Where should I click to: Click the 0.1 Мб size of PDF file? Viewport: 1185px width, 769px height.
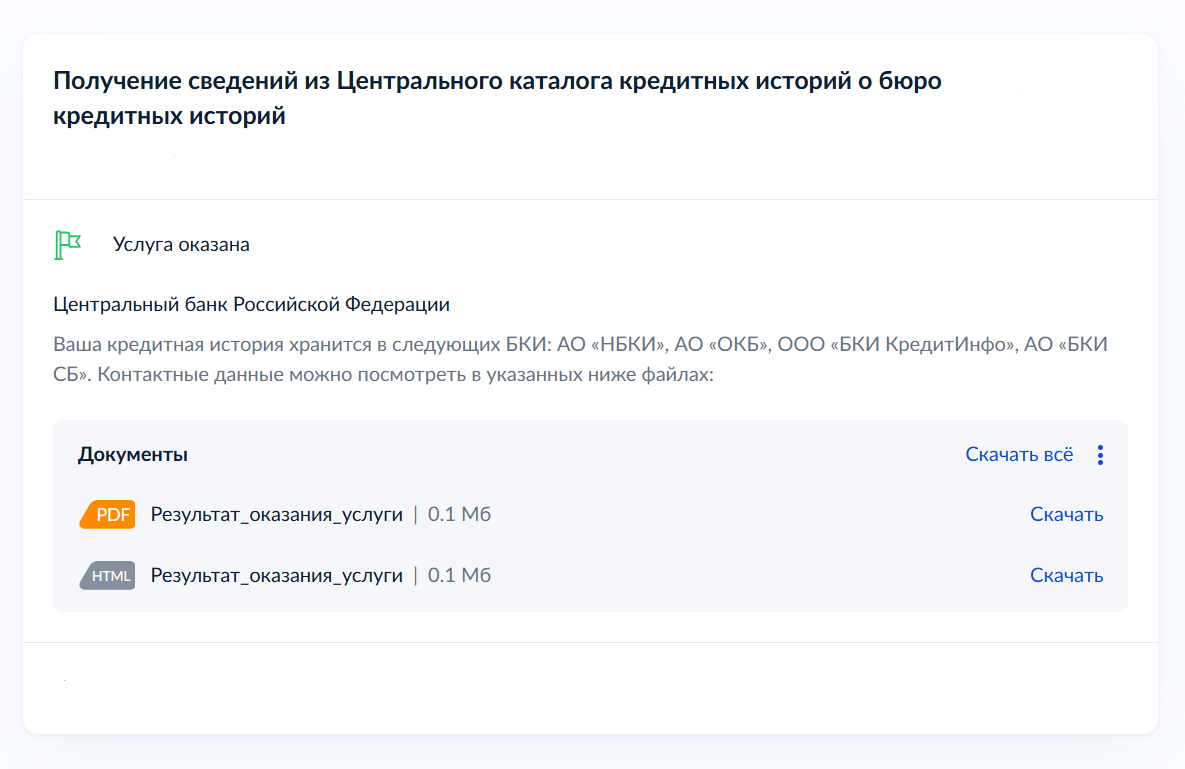459,514
